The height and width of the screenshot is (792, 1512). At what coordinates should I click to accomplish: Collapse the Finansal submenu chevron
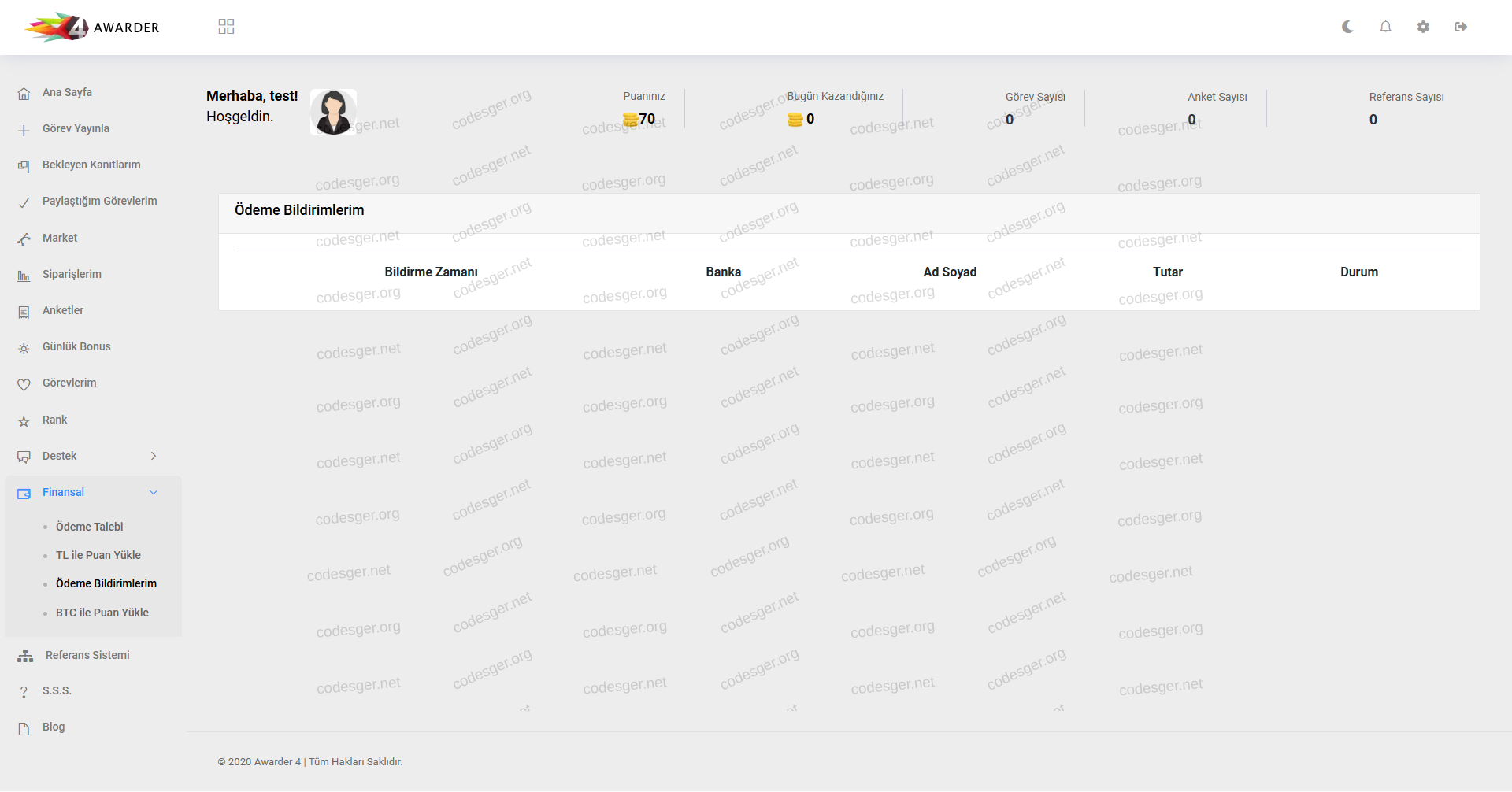pos(154,492)
